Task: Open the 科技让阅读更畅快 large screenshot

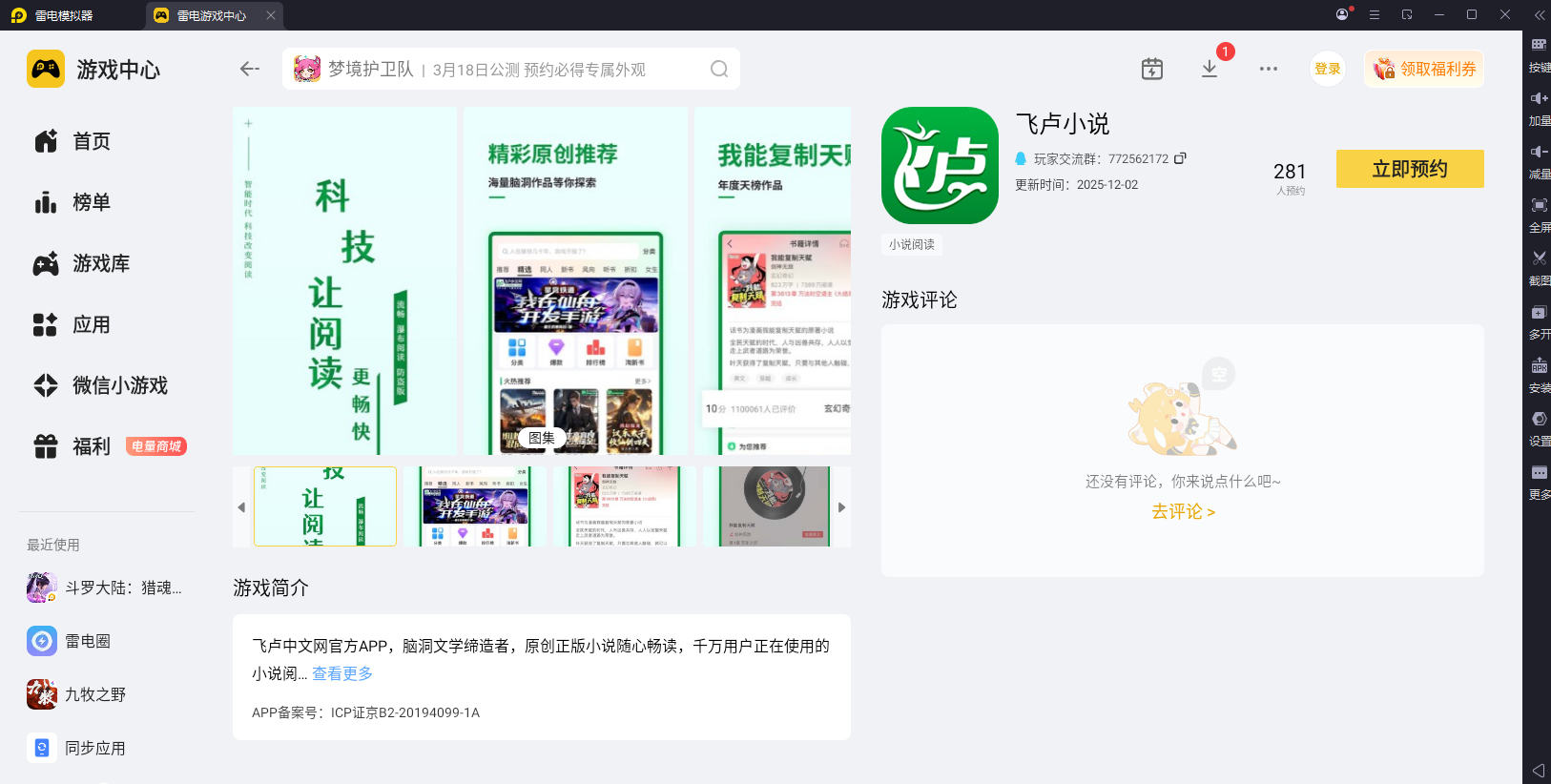Action: (x=344, y=280)
